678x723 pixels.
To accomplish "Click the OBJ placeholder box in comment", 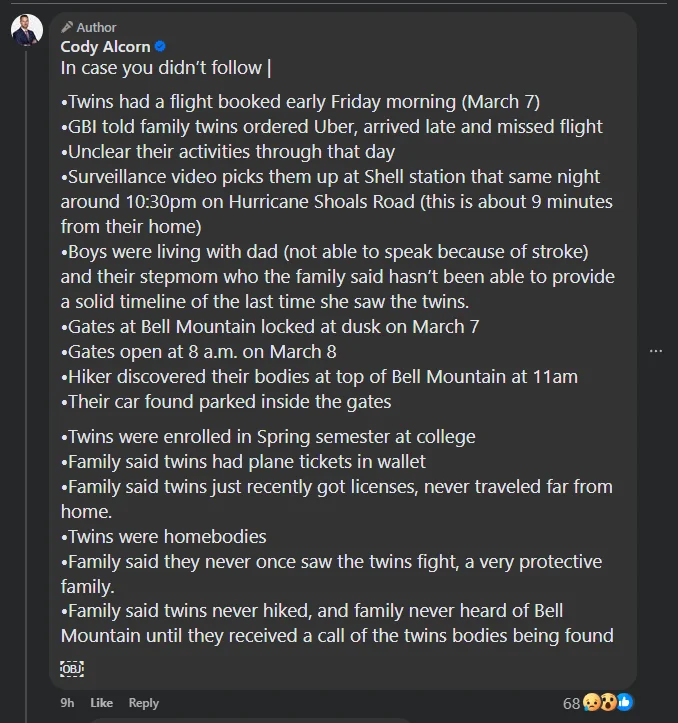I will 72,668.
